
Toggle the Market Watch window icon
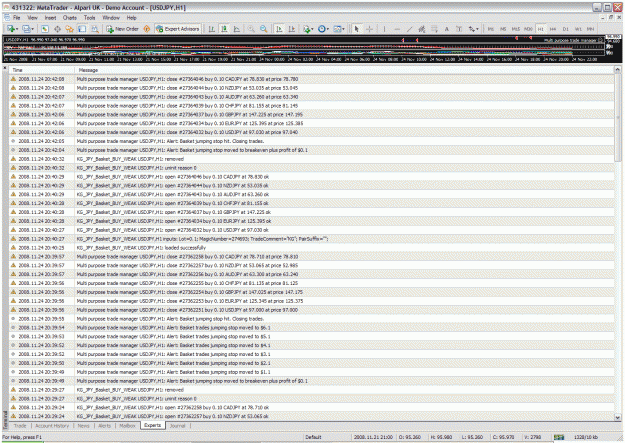45,29
